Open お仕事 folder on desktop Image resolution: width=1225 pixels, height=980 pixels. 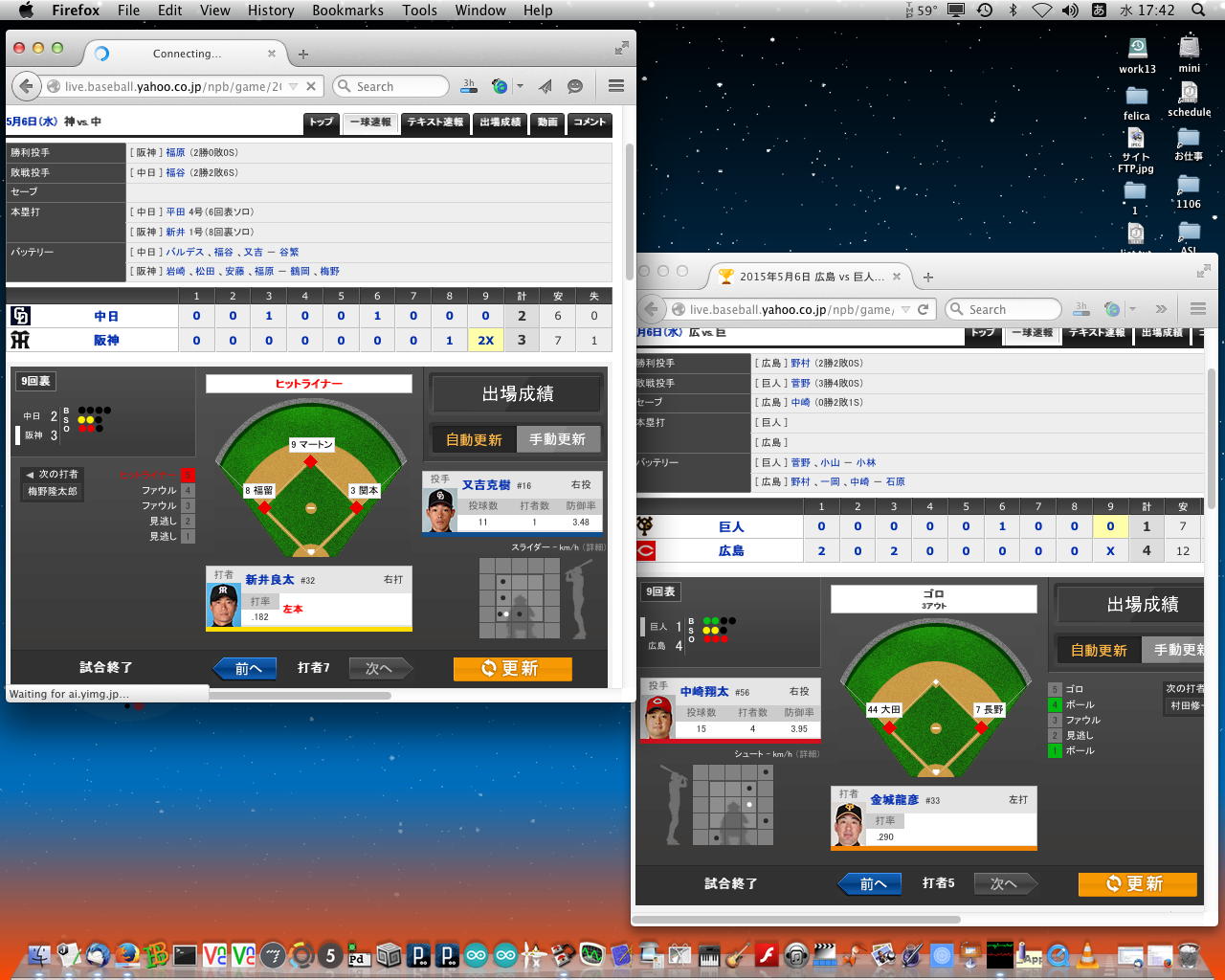(1189, 138)
